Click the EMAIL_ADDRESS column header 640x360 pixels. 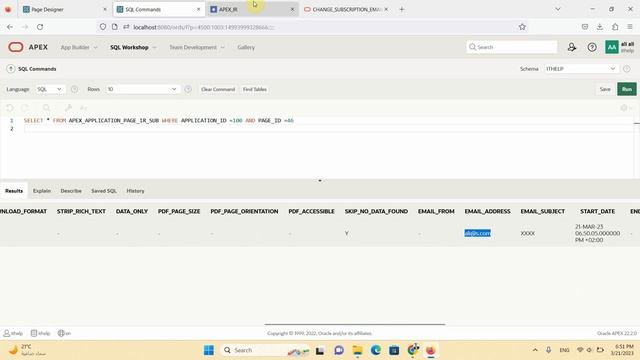click(487, 211)
